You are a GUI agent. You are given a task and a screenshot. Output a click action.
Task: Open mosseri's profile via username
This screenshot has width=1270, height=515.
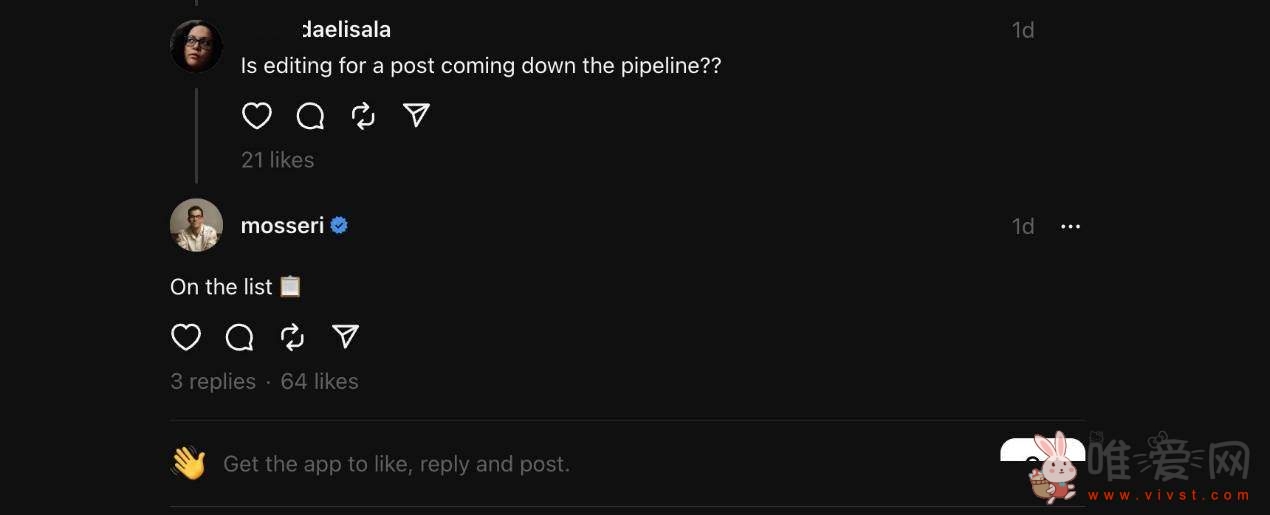[x=282, y=226]
